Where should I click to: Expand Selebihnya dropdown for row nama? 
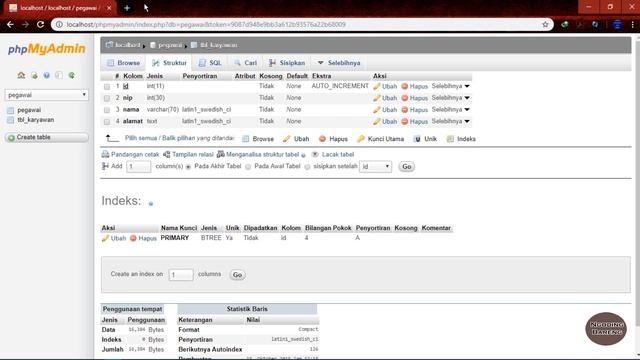(451, 110)
